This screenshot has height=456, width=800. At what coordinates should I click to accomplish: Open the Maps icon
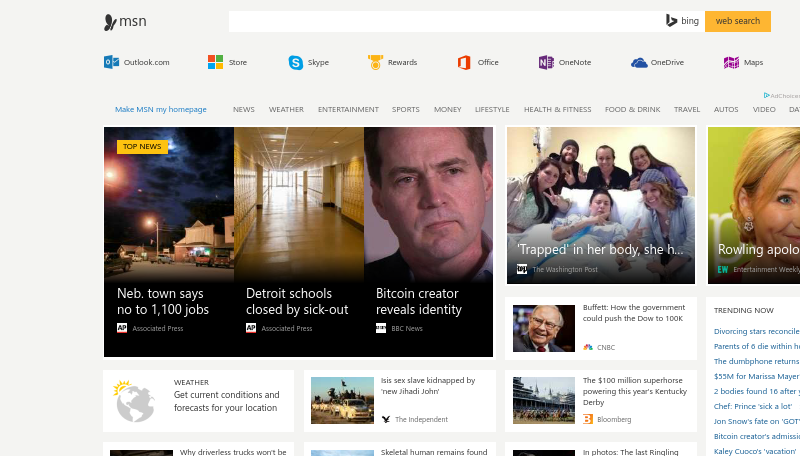(731, 62)
